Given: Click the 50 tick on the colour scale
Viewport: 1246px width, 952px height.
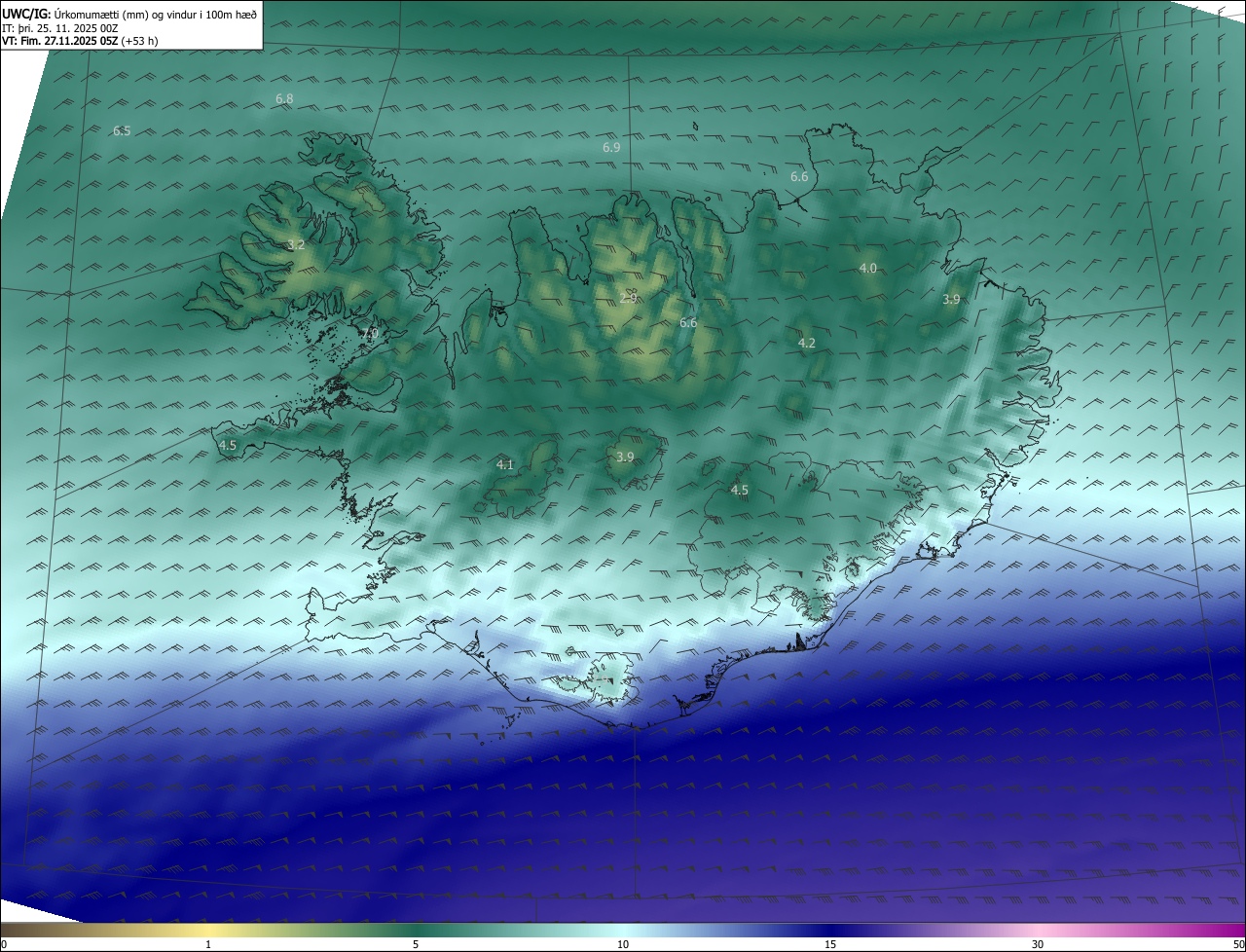Looking at the screenshot, I should click(x=1238, y=944).
